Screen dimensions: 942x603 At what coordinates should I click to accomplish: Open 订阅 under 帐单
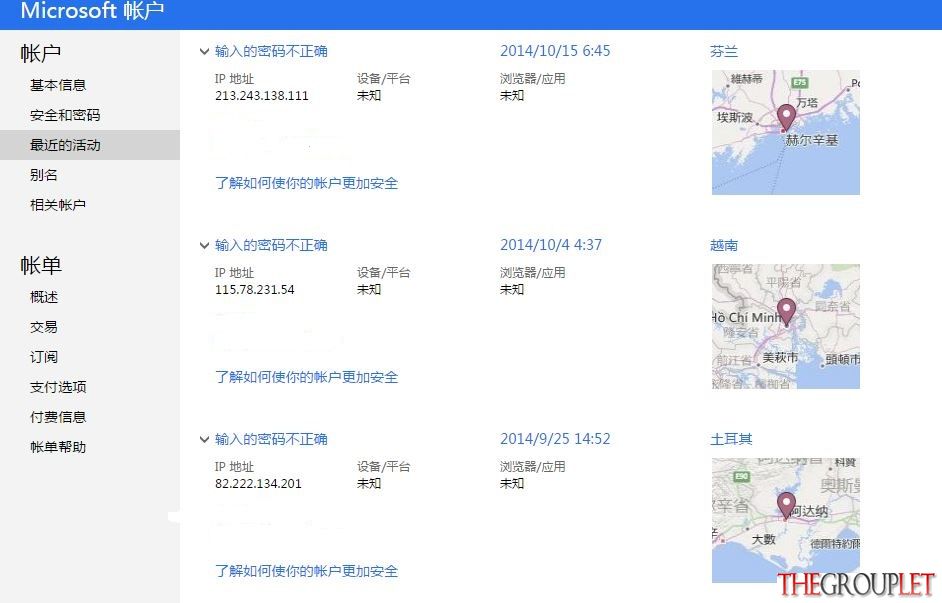pyautogui.click(x=44, y=357)
